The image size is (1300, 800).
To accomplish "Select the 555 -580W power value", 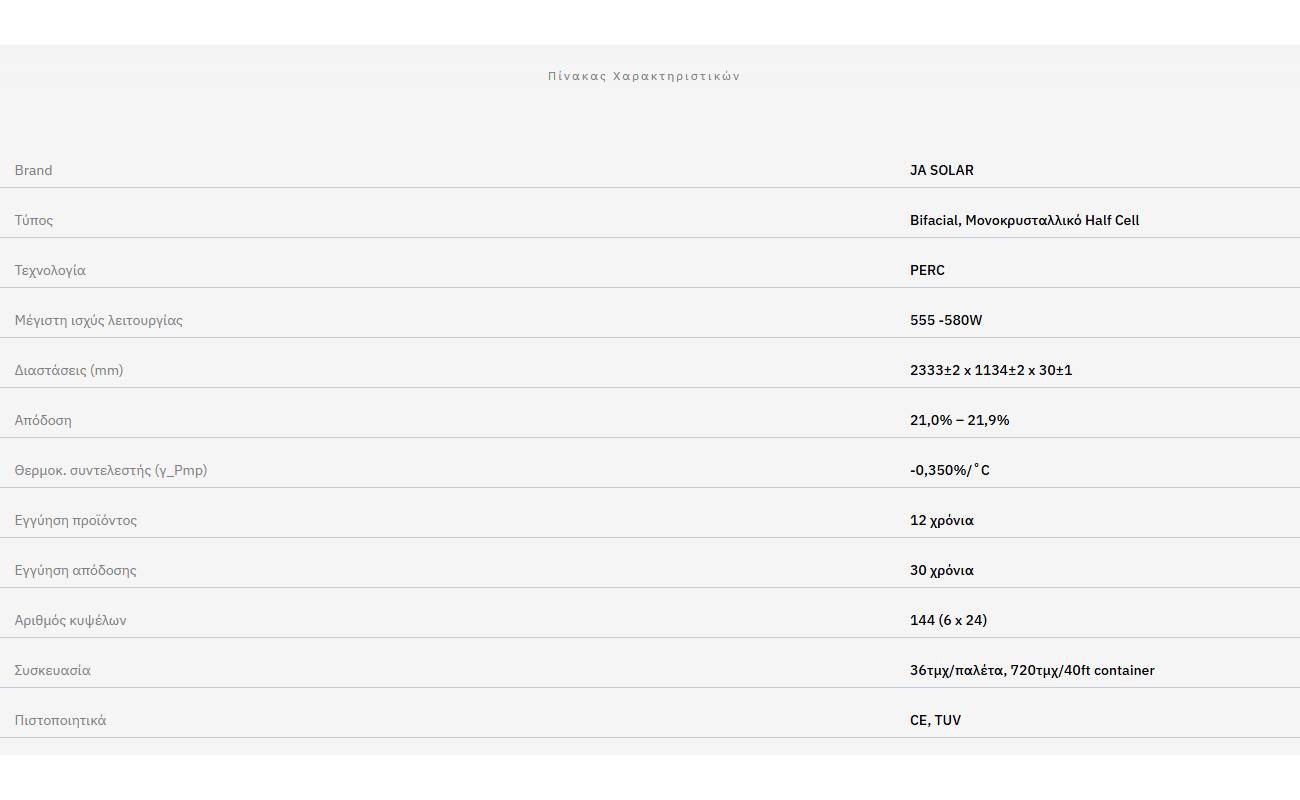I will 946,320.
